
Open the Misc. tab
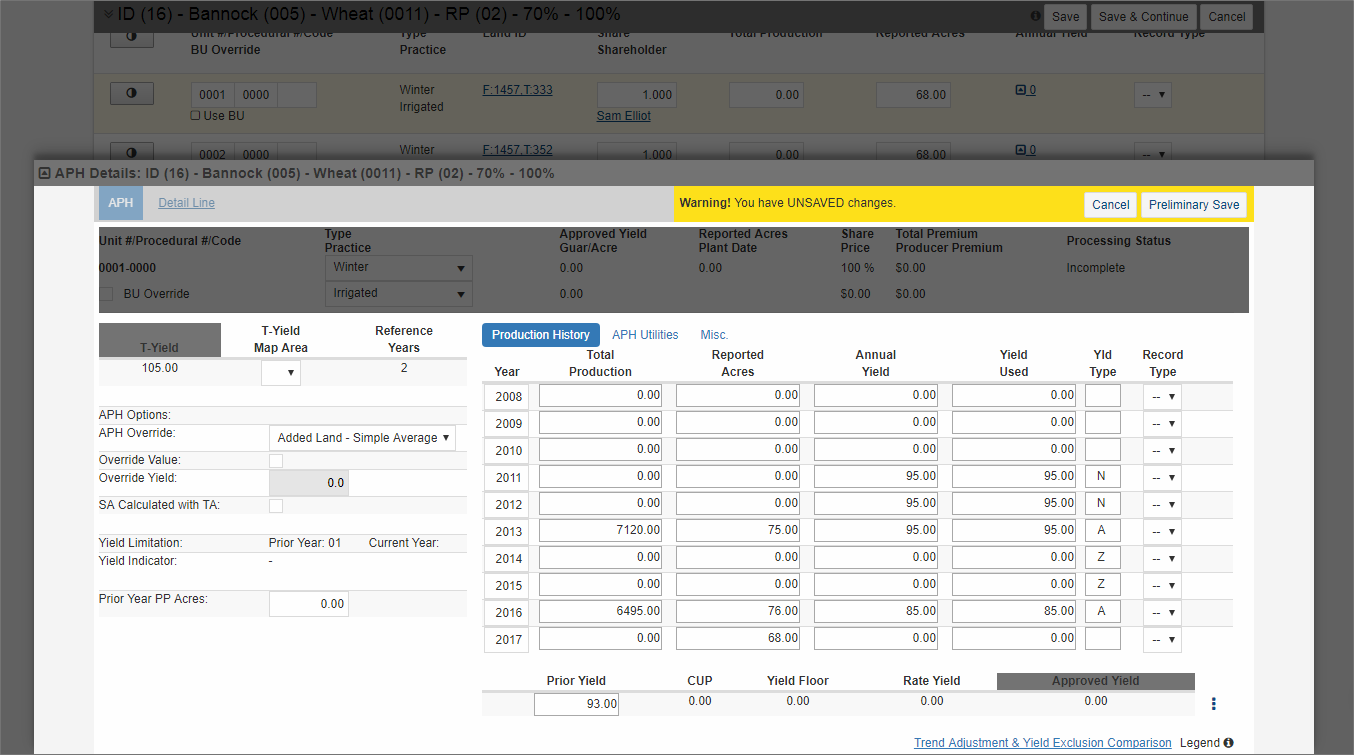[x=714, y=335]
